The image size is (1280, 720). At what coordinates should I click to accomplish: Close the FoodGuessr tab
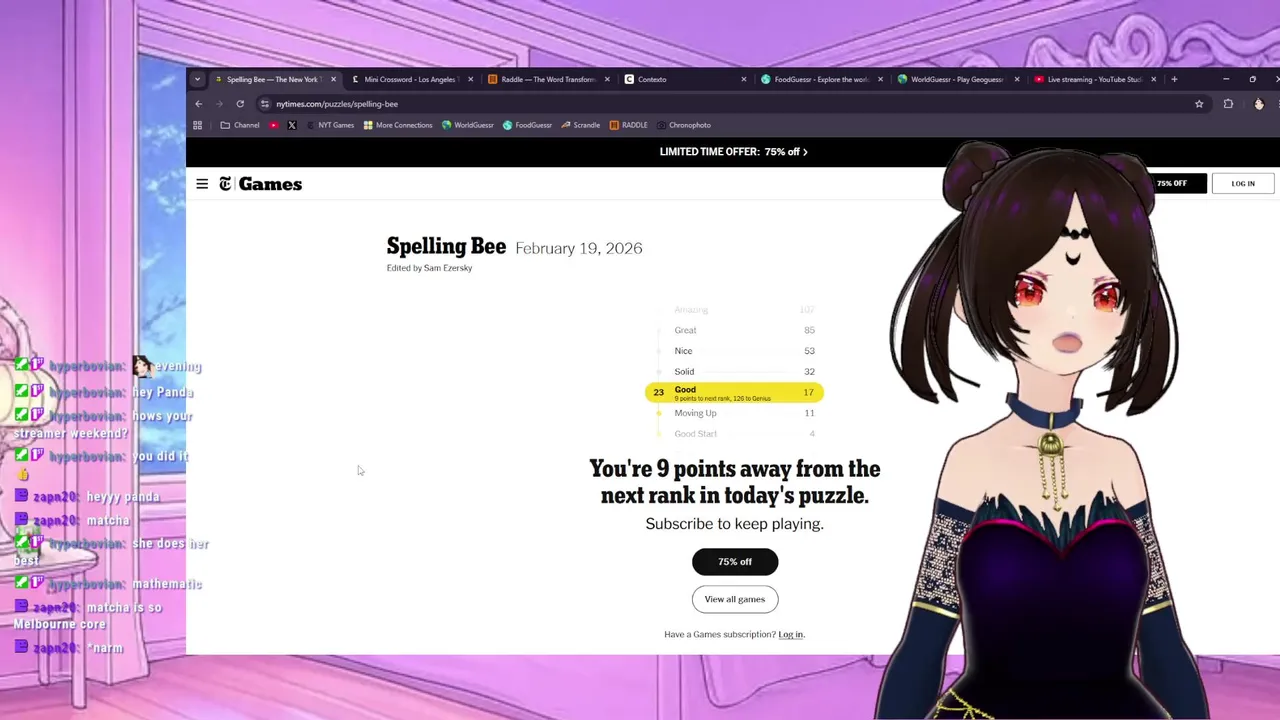880,79
